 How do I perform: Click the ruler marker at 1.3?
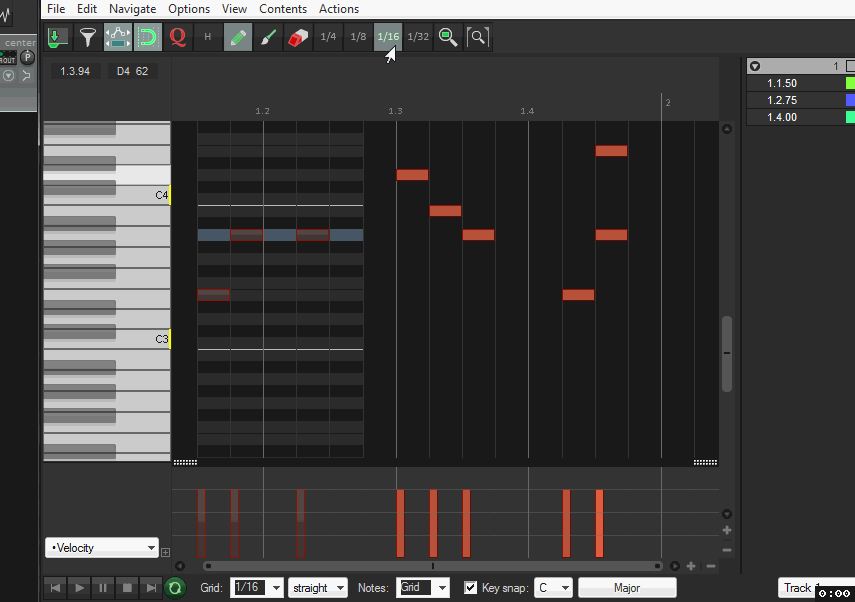coord(395,111)
